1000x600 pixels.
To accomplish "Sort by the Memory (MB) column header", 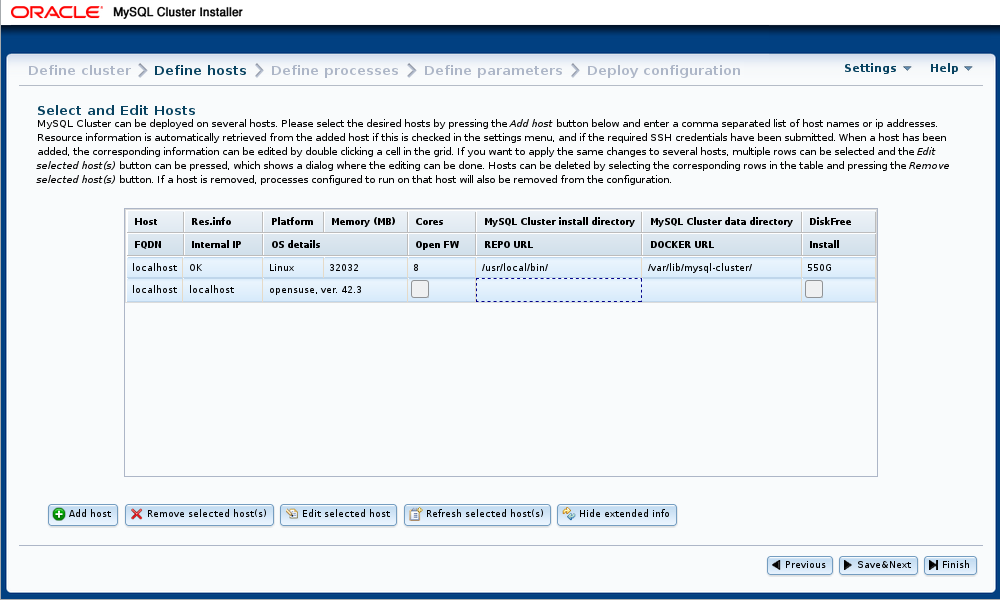I will point(363,221).
